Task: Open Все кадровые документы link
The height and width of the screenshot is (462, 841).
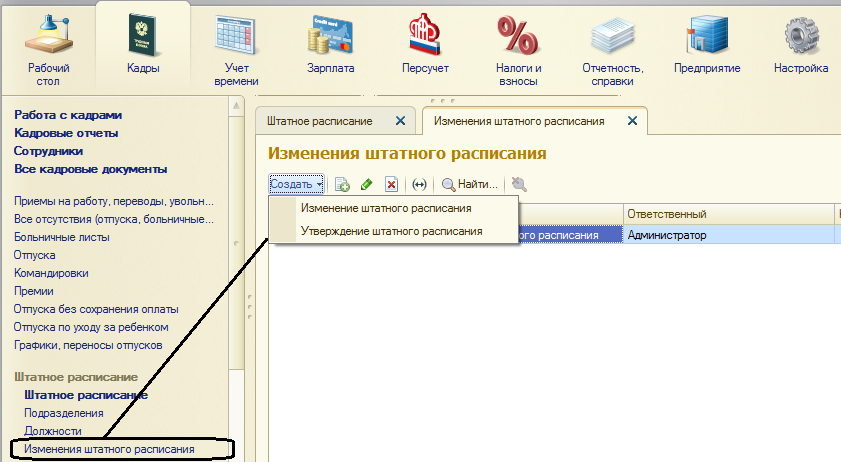Action: (x=91, y=169)
